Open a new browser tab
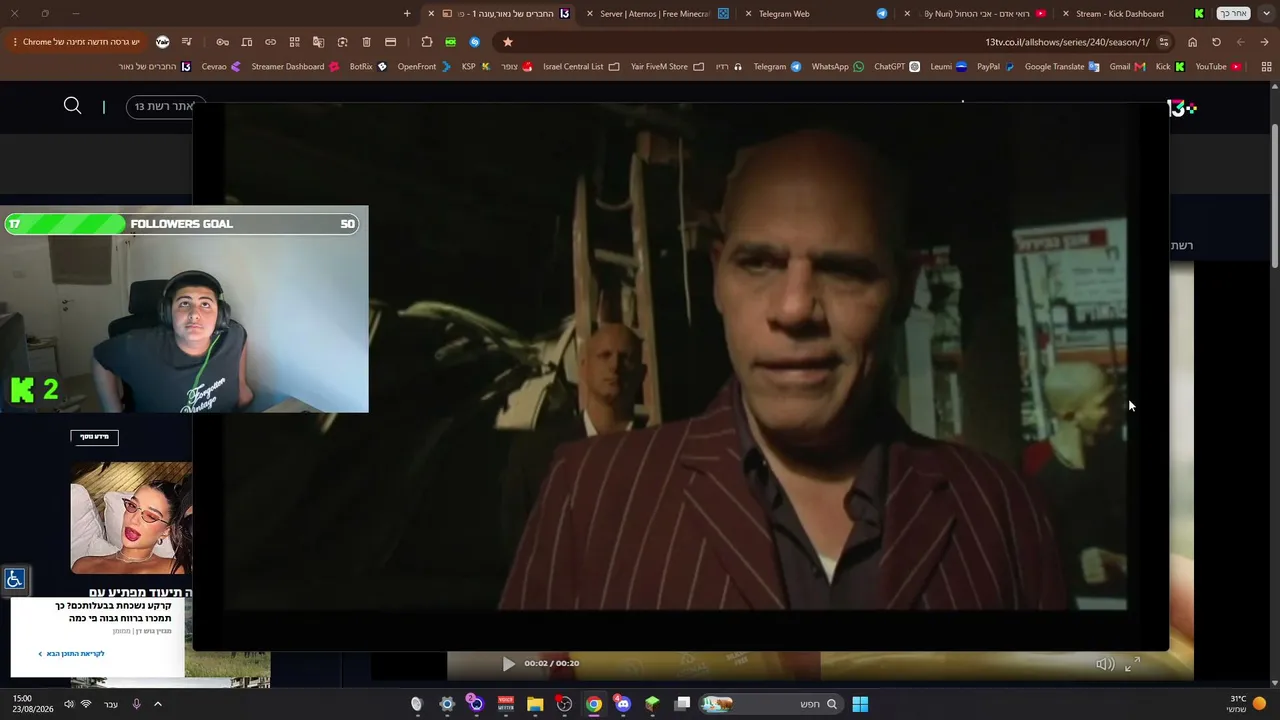Viewport: 1280px width, 720px height. click(x=407, y=14)
